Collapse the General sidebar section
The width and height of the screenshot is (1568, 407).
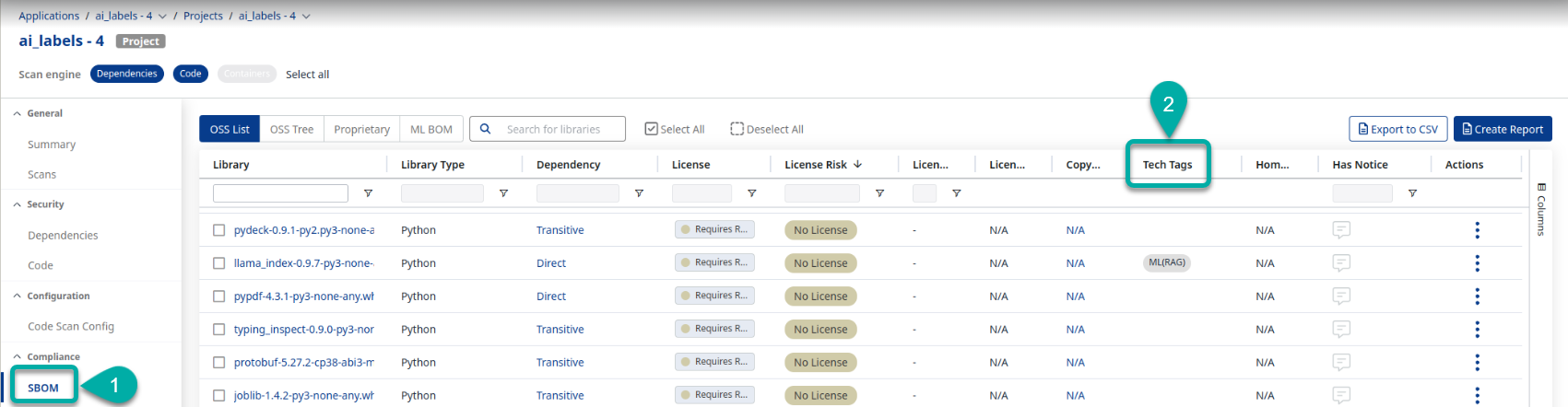[18, 113]
